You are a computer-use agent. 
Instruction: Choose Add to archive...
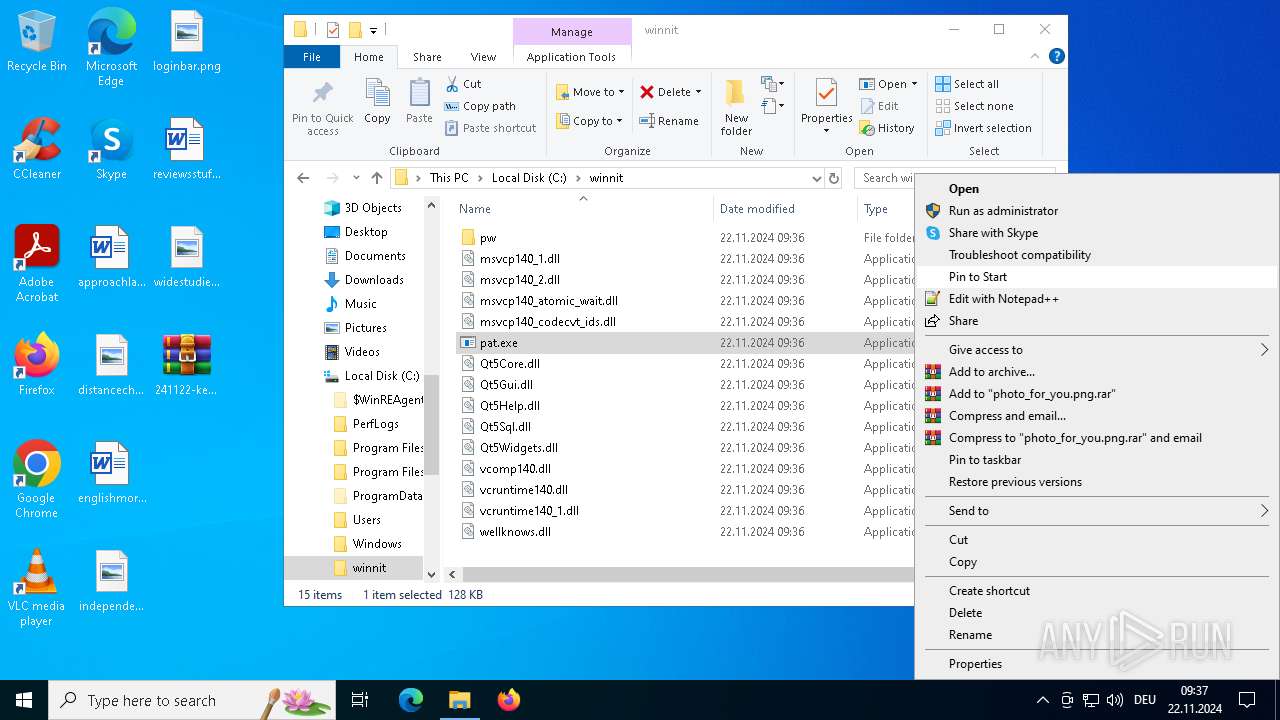coord(1097,372)
